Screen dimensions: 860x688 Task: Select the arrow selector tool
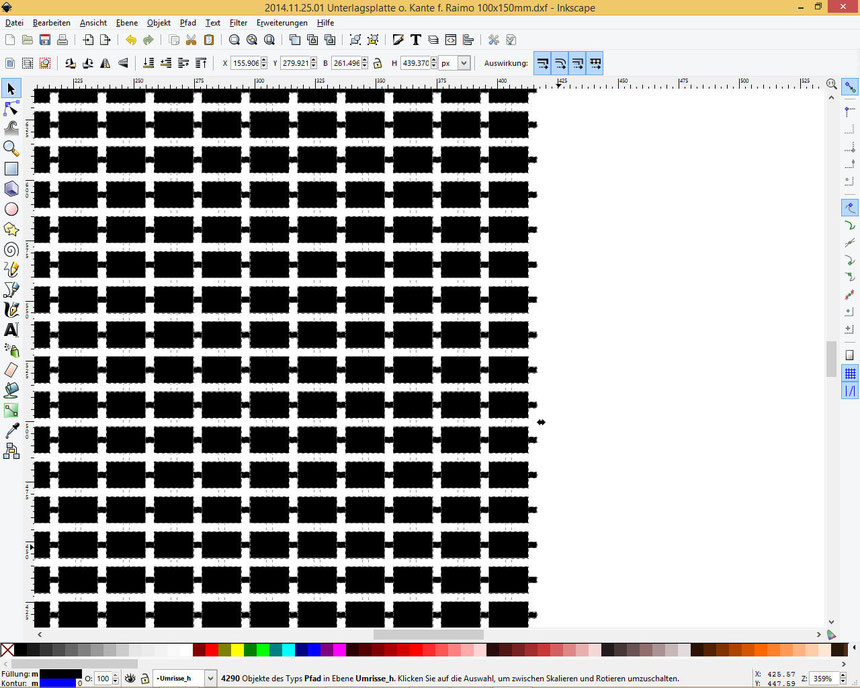11,88
